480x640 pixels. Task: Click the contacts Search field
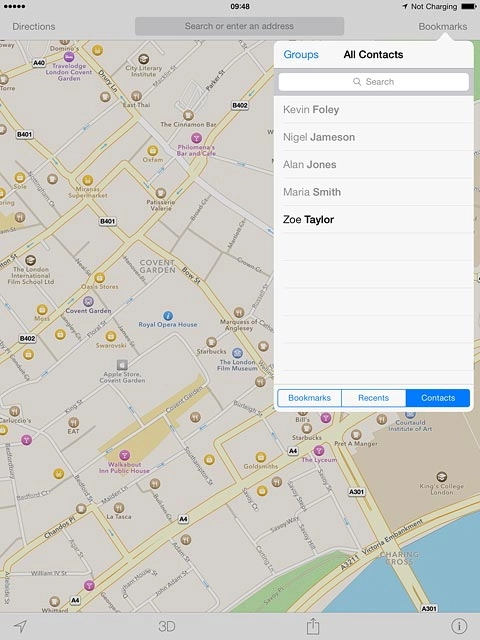[x=373, y=82]
